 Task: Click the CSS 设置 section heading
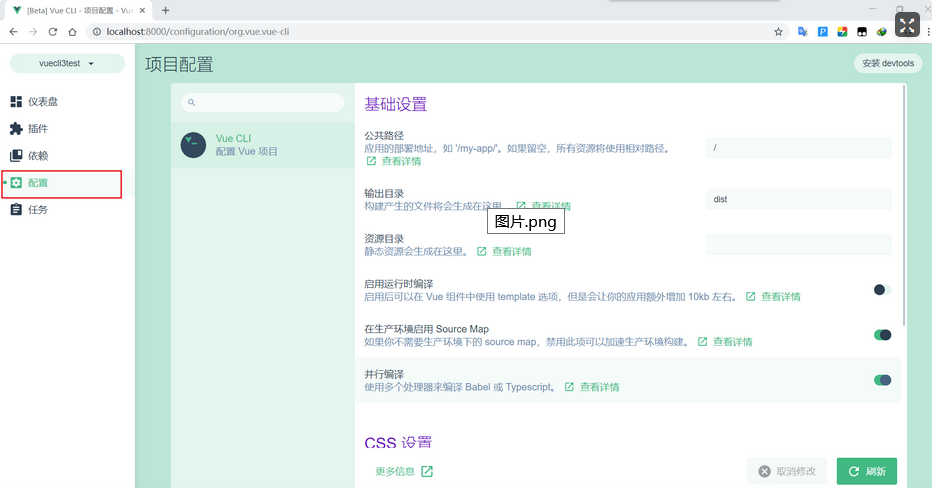coord(398,443)
